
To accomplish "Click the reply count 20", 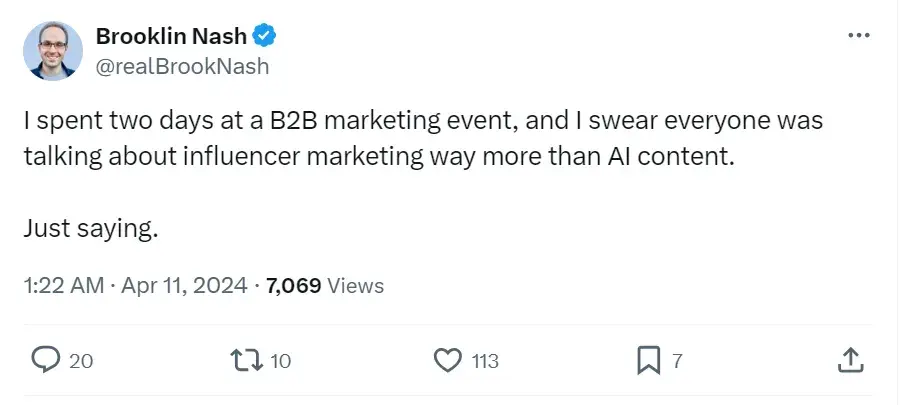I will tap(81, 361).
